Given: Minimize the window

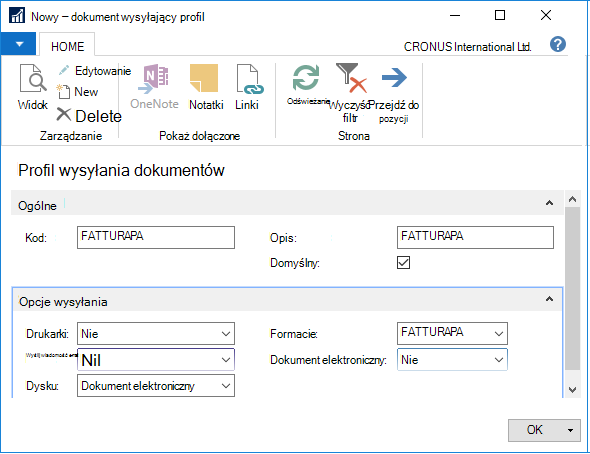Looking at the screenshot, I should point(455,15).
